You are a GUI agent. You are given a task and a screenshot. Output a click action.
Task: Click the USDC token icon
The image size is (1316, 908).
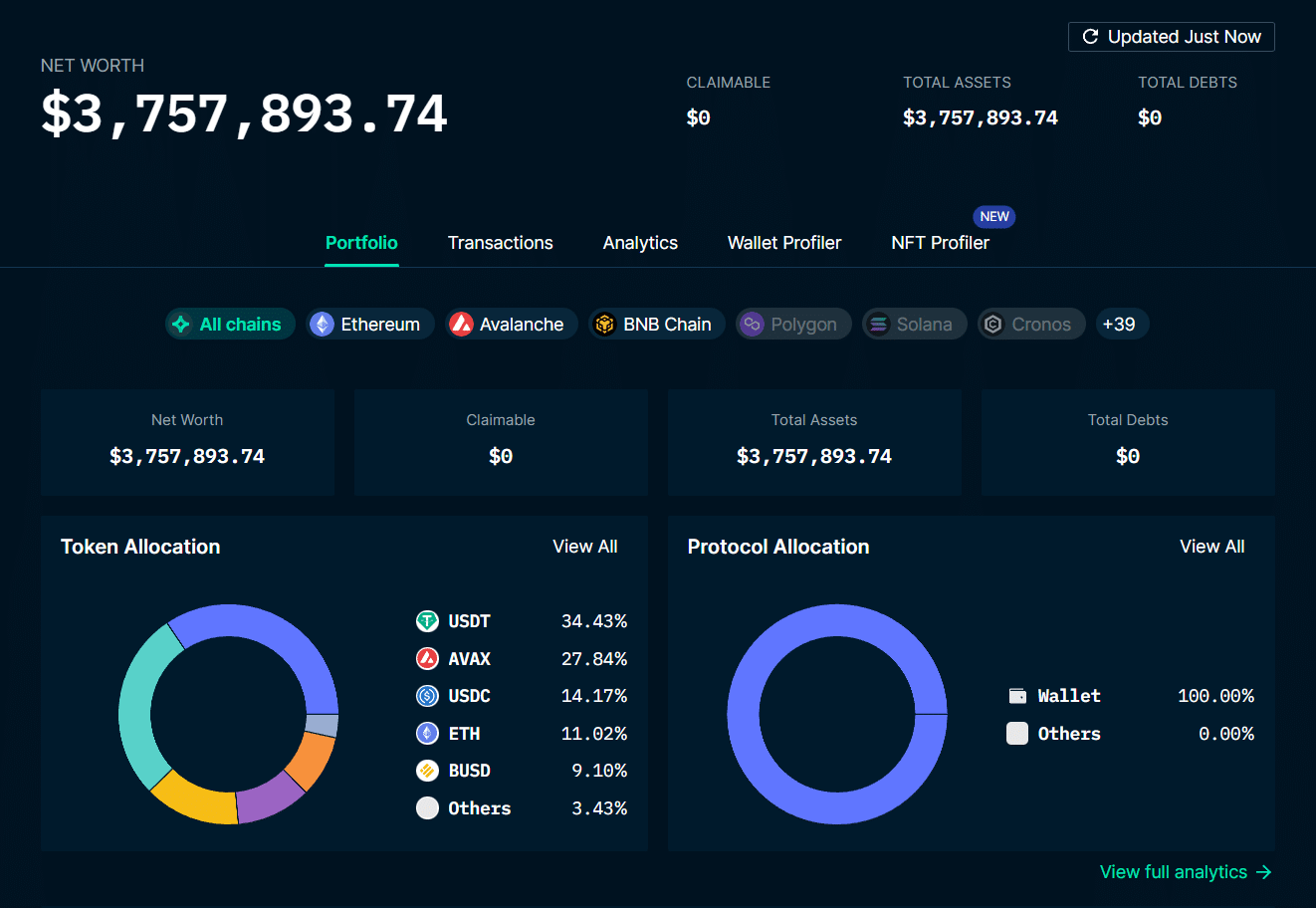click(x=427, y=696)
